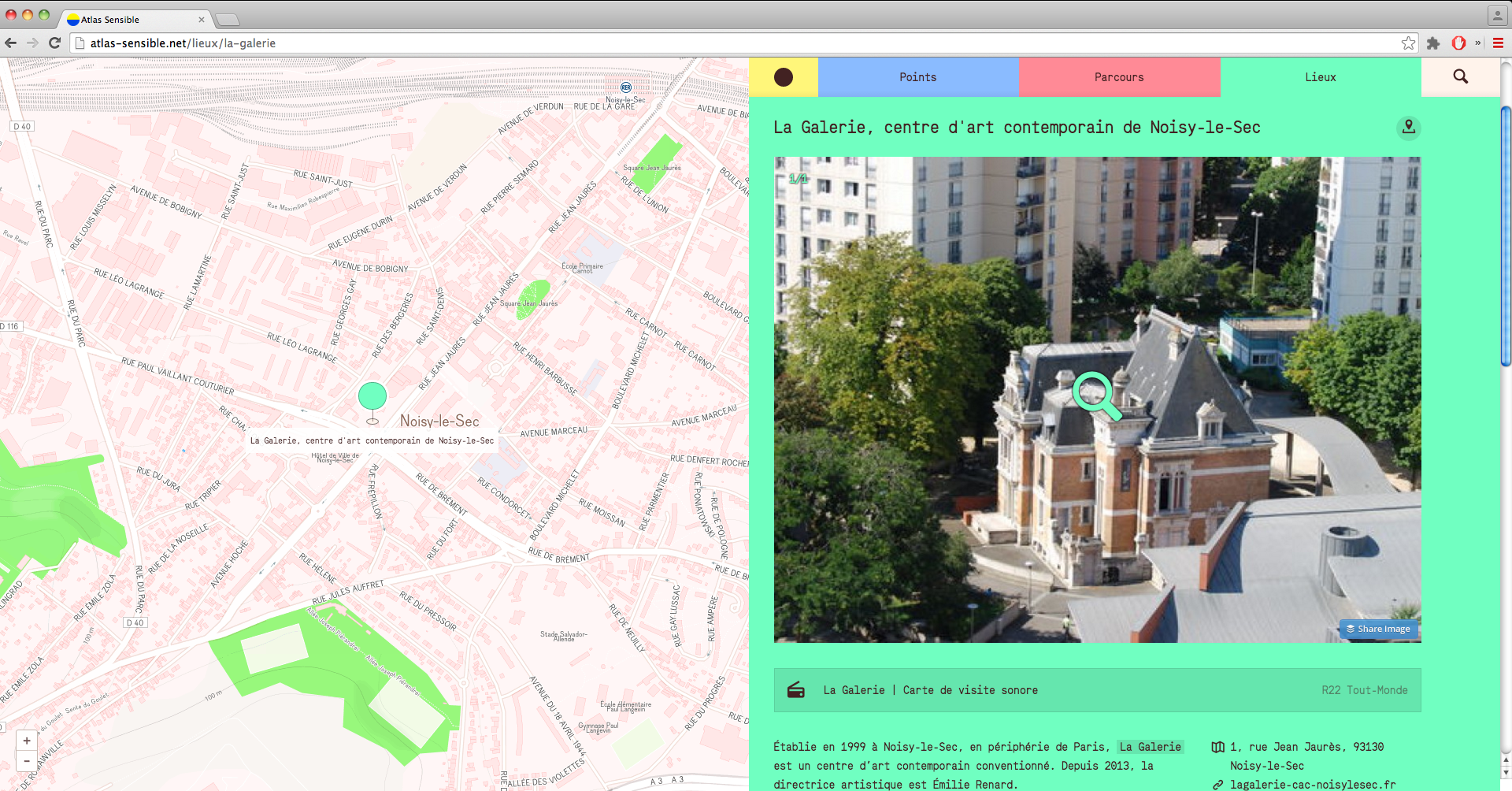Image resolution: width=1512 pixels, height=791 pixels.
Task: Click the dark circle home icon
Action: tap(783, 77)
